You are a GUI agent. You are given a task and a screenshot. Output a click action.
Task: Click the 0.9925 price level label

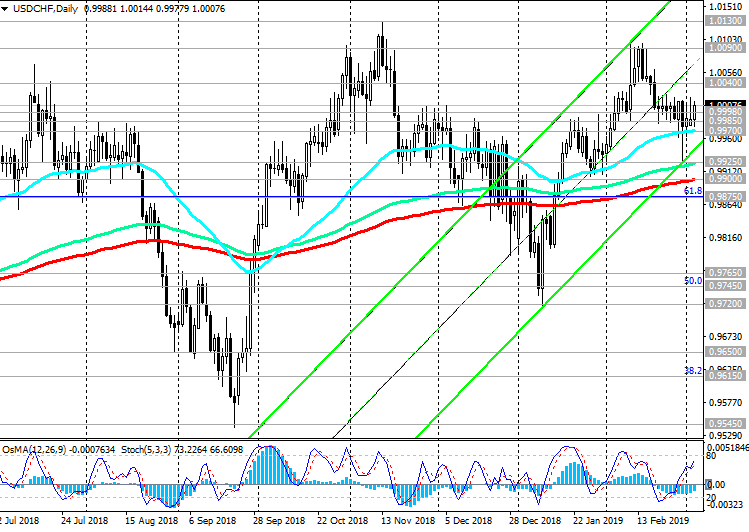point(724,160)
